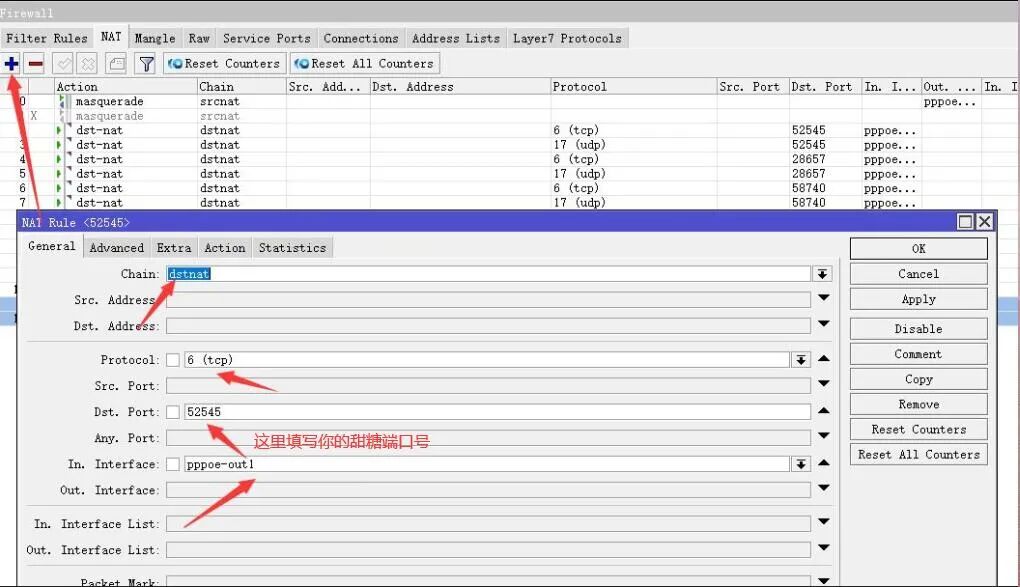Open the Comment dialog

tap(916, 353)
